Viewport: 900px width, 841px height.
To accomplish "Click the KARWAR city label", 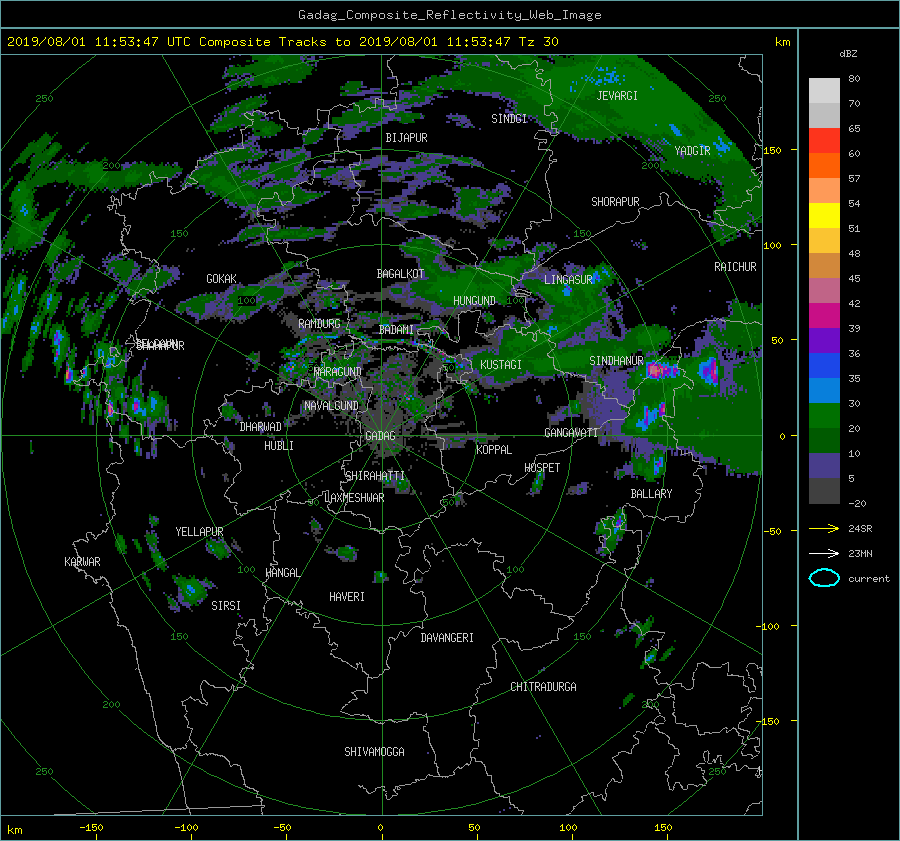I will 82,562.
